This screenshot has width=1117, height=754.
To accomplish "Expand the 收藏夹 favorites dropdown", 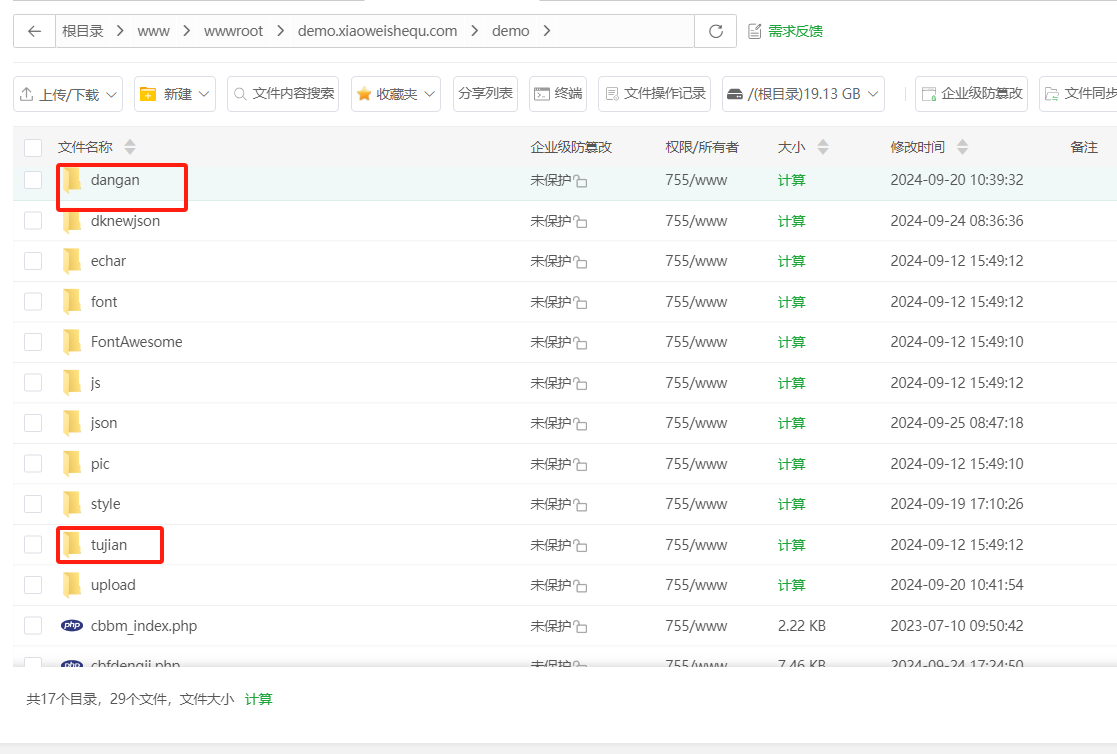I will click(x=397, y=94).
